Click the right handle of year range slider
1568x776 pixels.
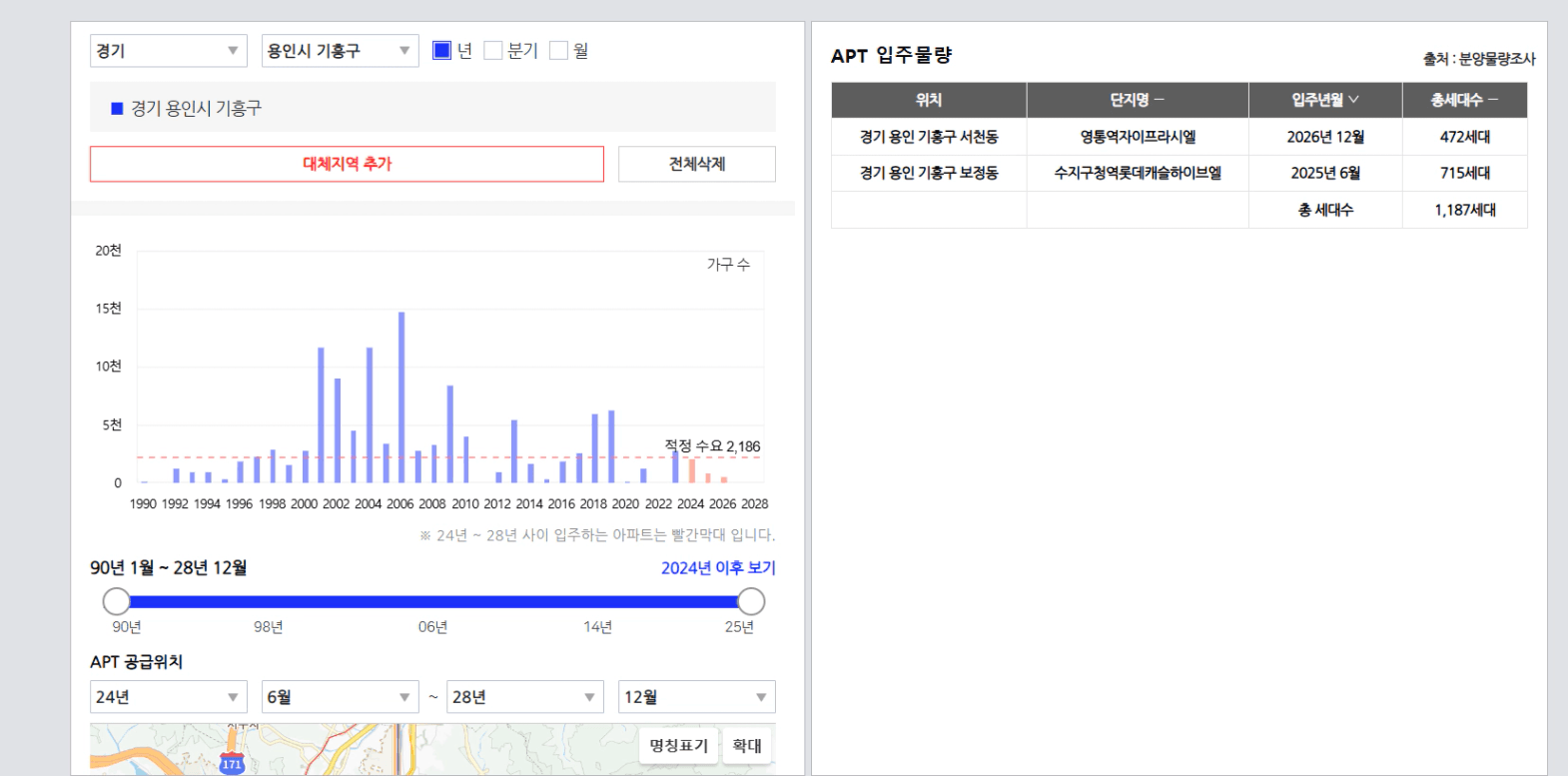[x=751, y=601]
